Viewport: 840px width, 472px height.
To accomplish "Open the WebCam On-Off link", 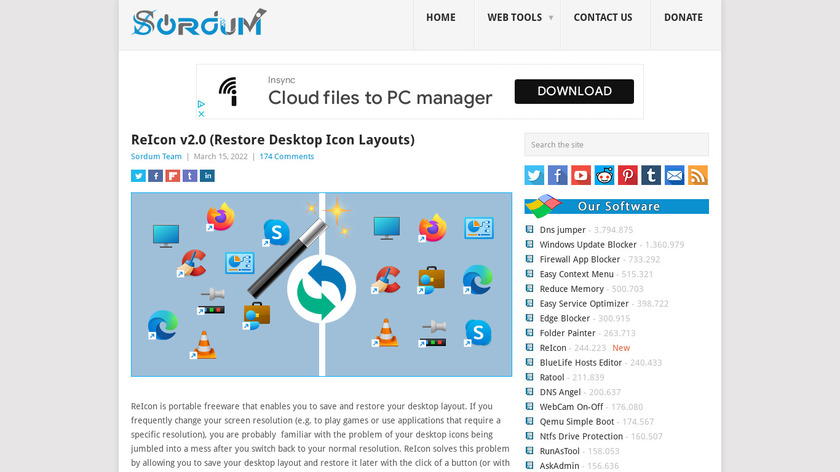I will click(571, 407).
